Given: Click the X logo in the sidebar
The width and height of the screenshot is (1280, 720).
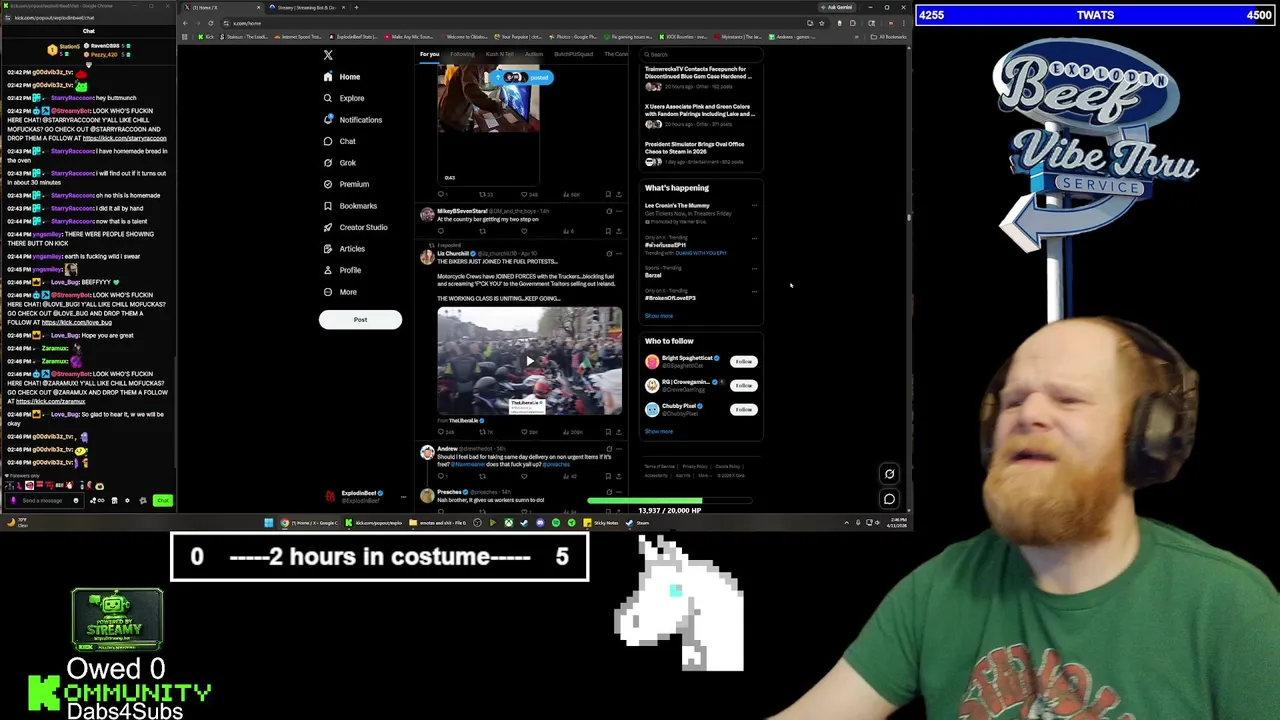Looking at the screenshot, I should click(x=328, y=55).
